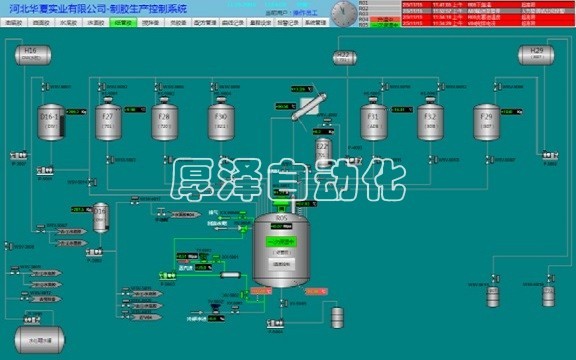Toggle the valve above tank F27
The height and width of the screenshot is (360, 576).
(101, 87)
